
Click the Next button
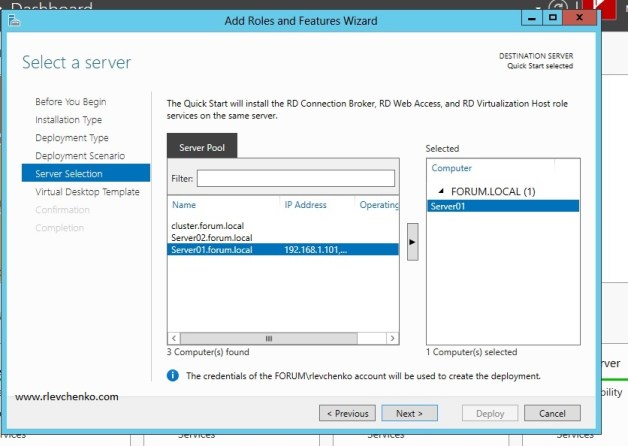click(409, 413)
